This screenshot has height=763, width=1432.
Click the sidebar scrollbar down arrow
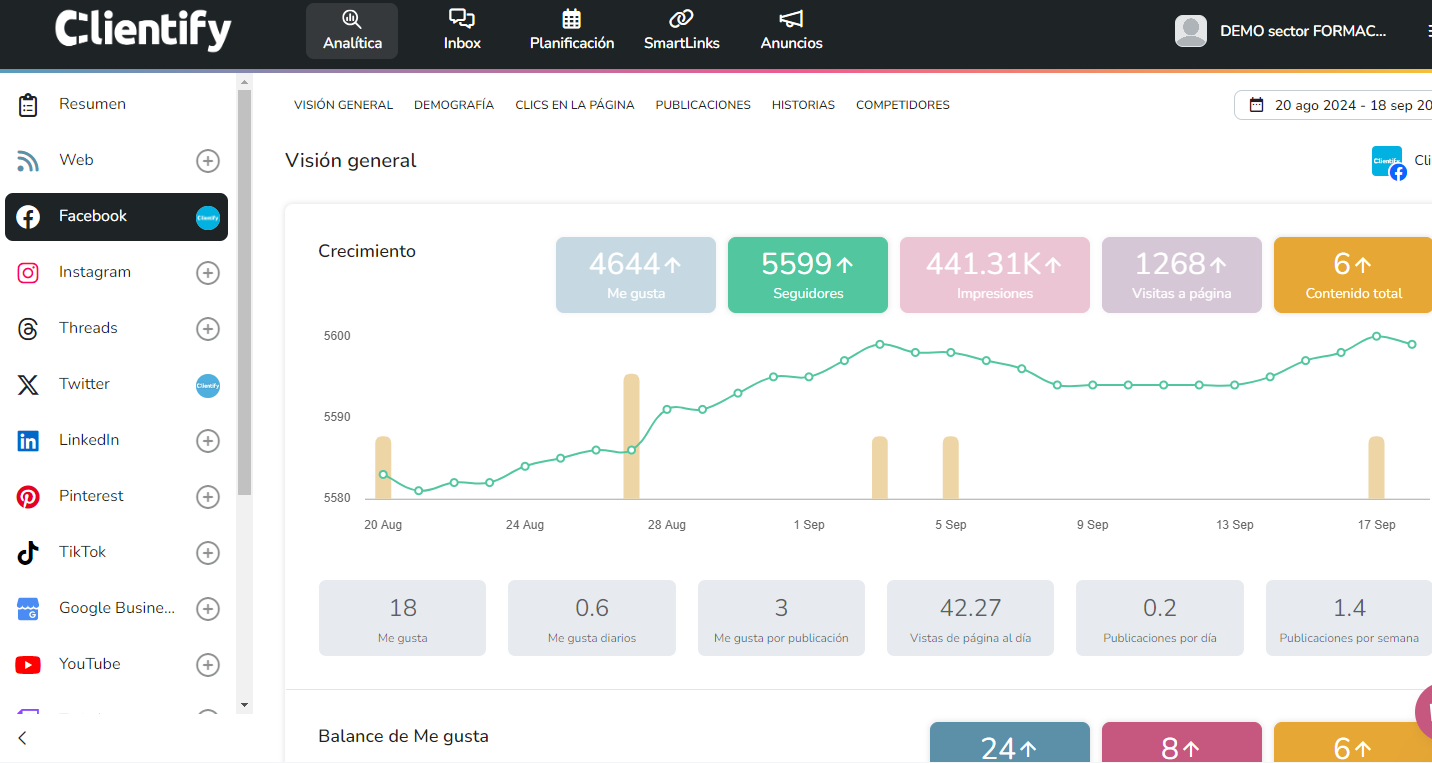point(245,705)
